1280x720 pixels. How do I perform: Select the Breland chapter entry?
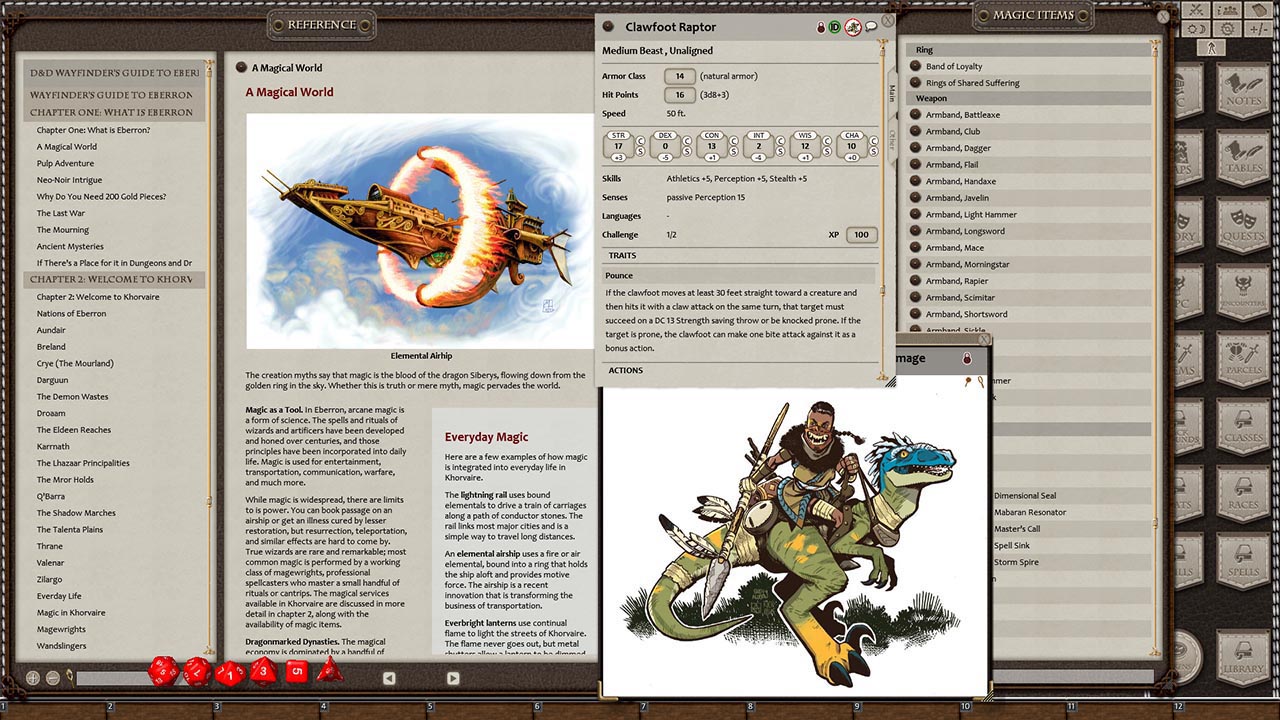pos(50,346)
